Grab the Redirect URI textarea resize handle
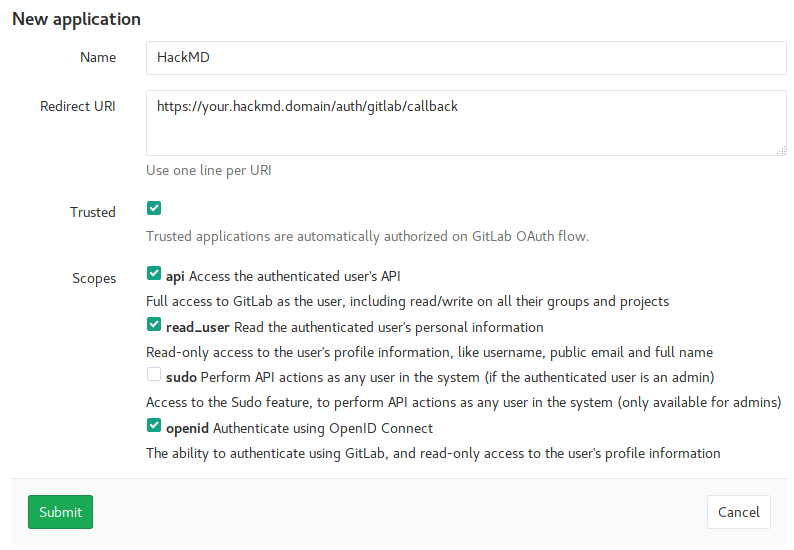The height and width of the screenshot is (550, 794). [781, 150]
